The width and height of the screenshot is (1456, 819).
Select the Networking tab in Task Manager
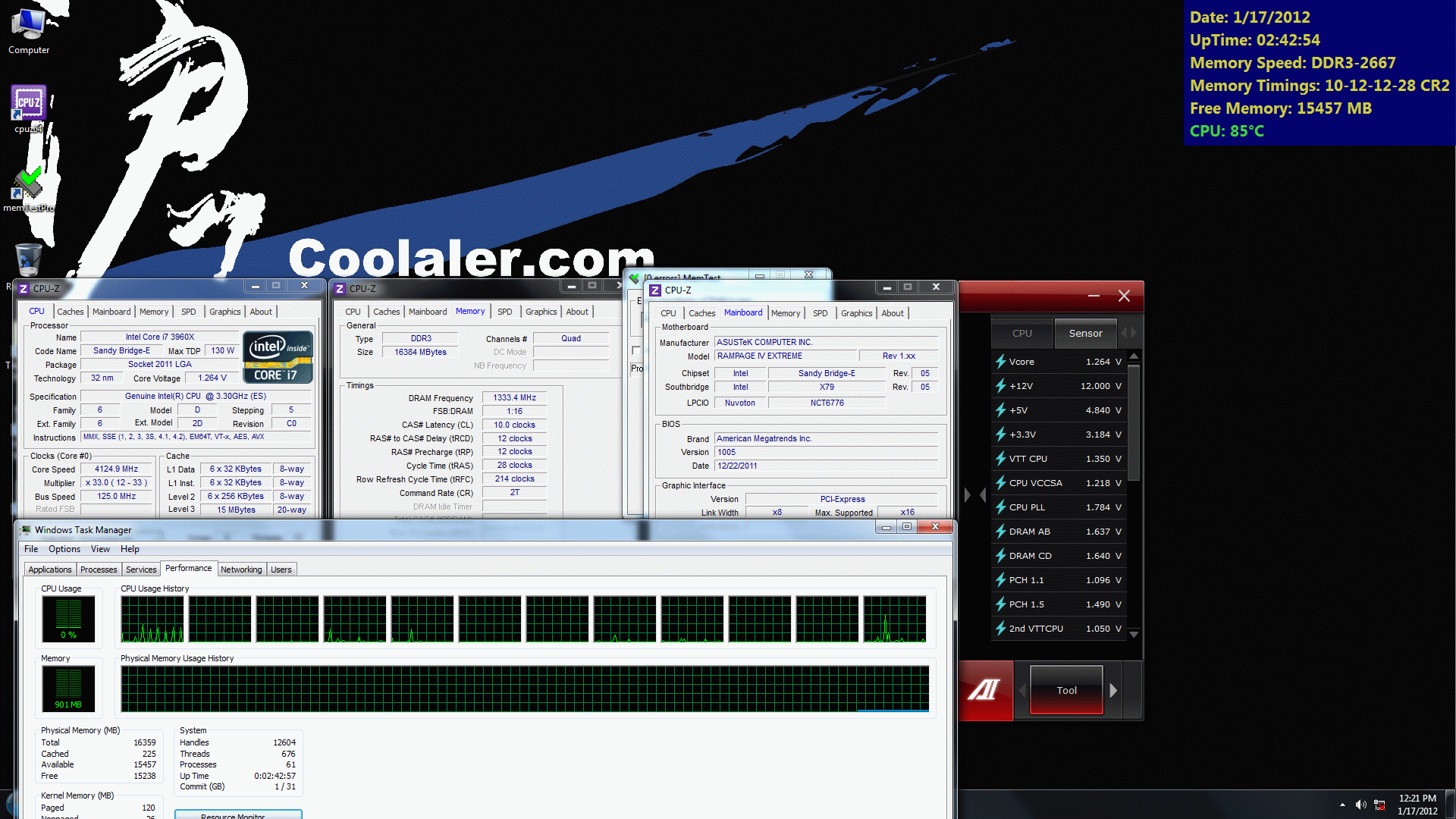click(x=241, y=570)
